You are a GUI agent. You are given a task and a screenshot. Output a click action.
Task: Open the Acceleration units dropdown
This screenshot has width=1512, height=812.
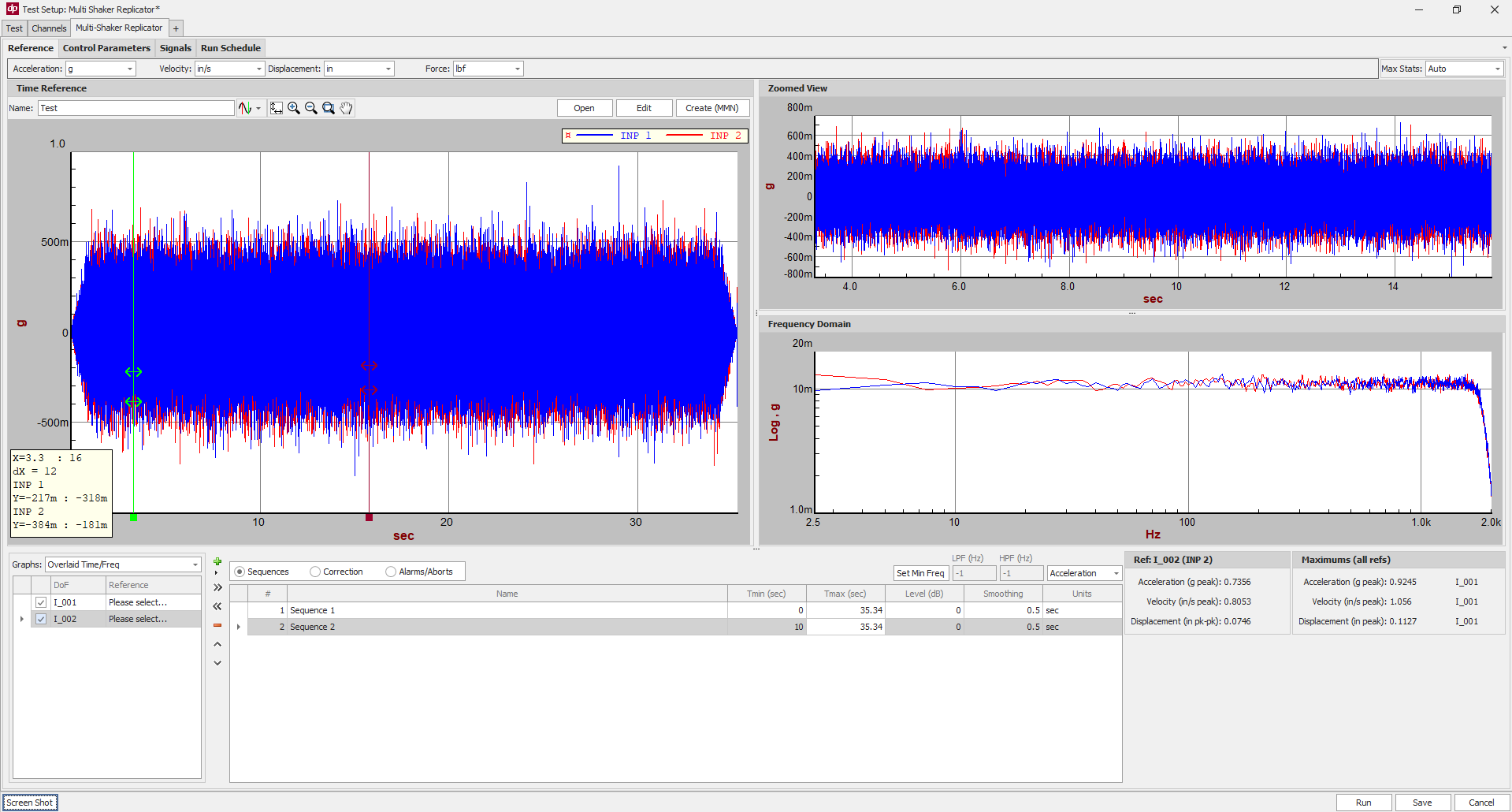coord(100,69)
